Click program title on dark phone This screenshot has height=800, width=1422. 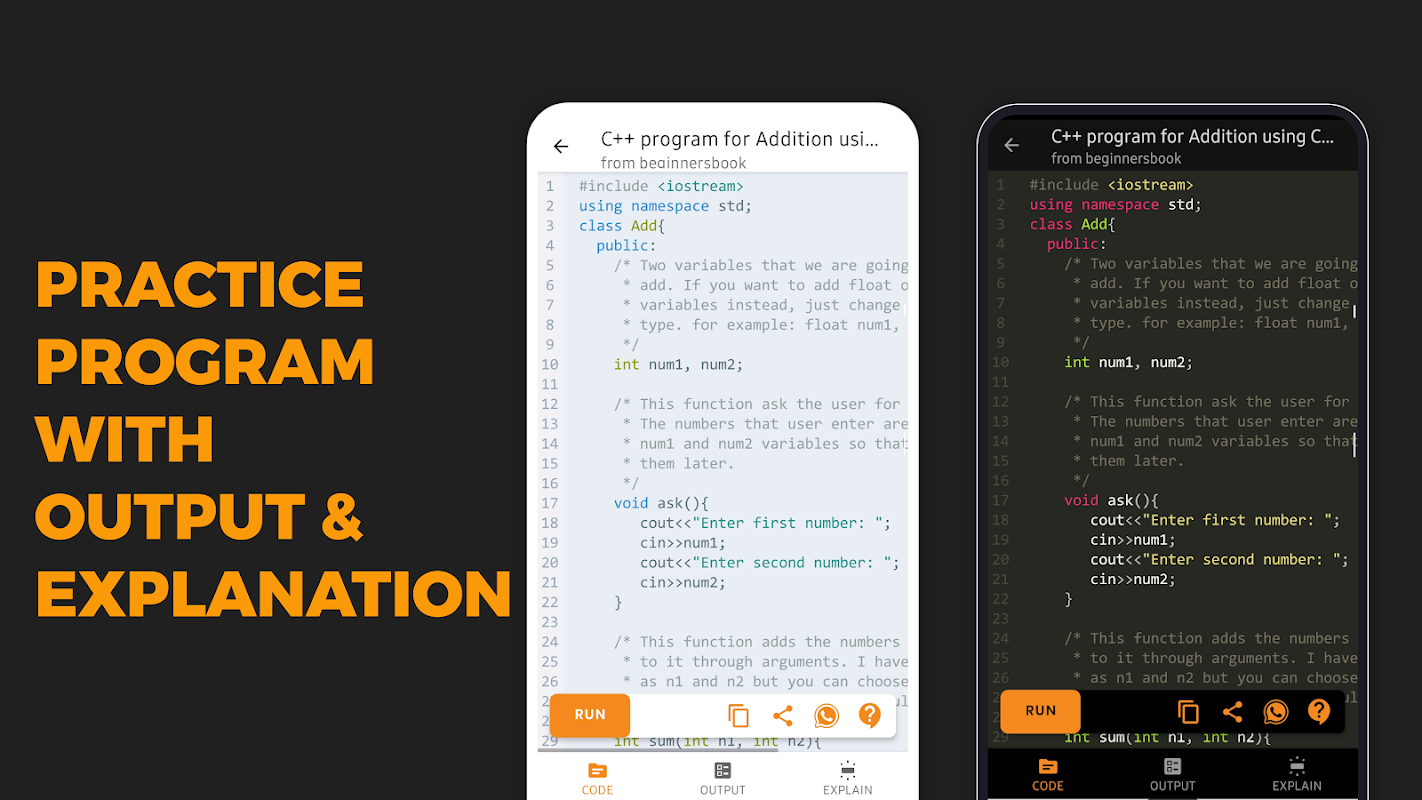click(x=1192, y=137)
